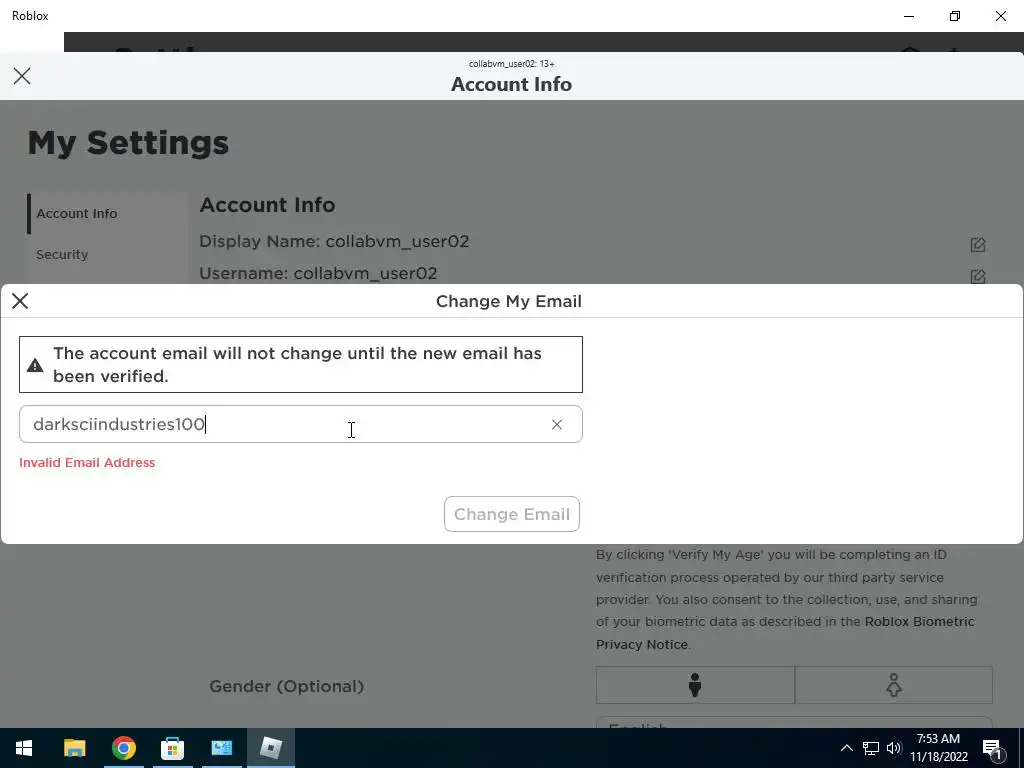This screenshot has width=1024, height=768.
Task: Open the notification center icon
Action: coord(992,748)
